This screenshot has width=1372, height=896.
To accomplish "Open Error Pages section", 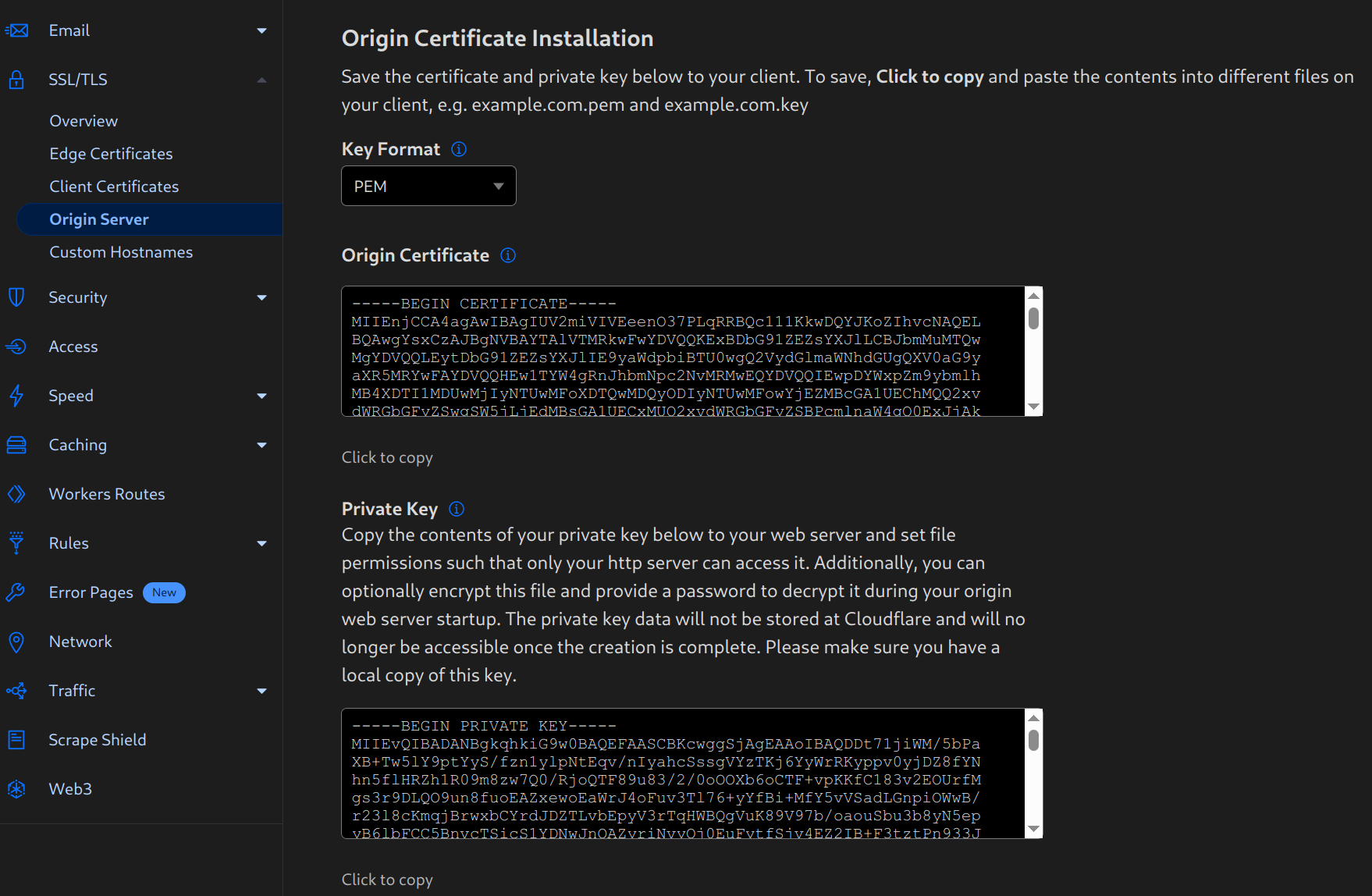I will 91,592.
